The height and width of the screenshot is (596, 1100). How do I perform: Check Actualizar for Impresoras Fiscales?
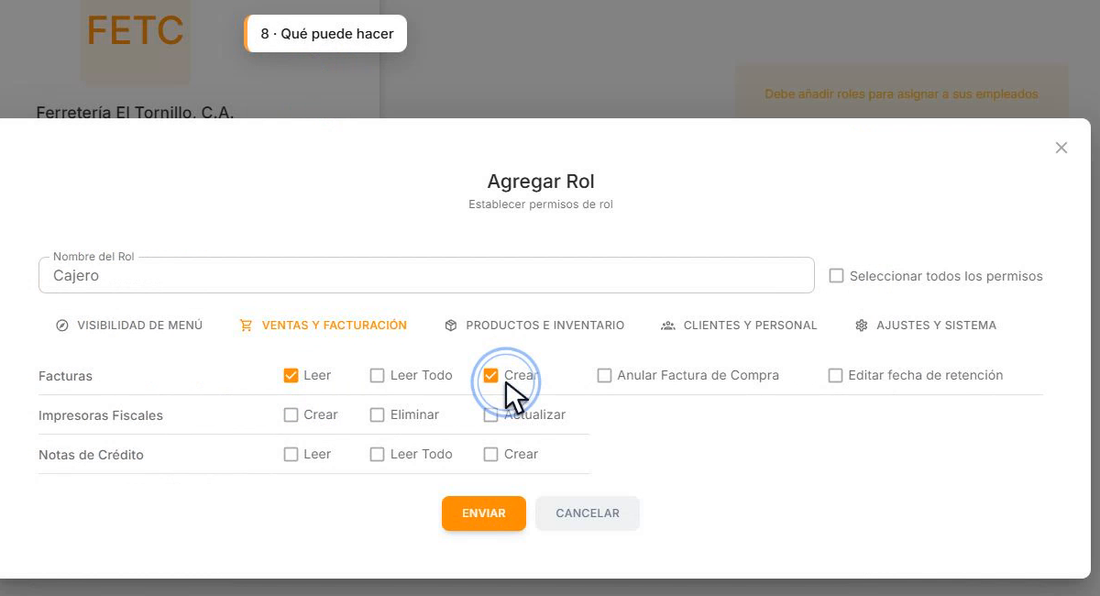[x=490, y=414]
